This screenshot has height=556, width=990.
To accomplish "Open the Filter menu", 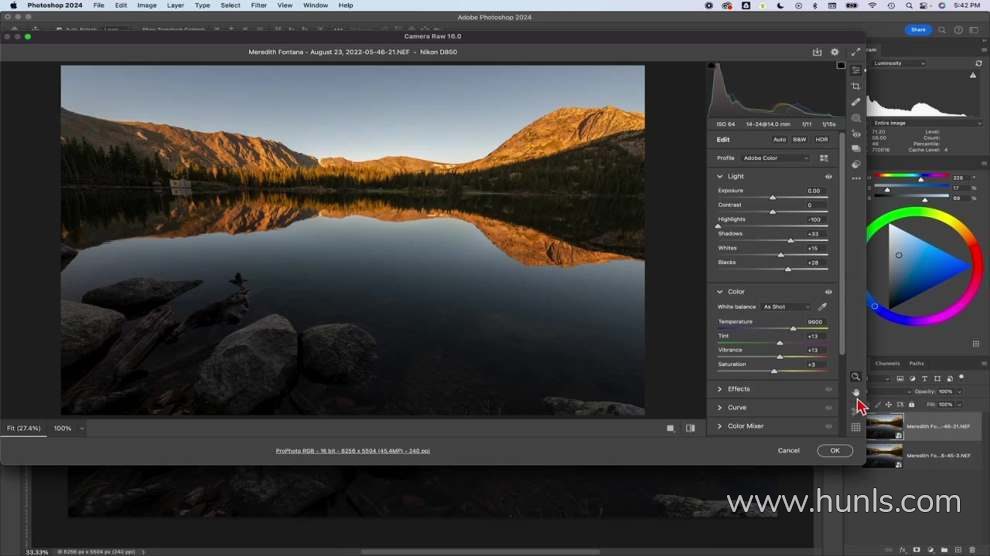I will (x=258, y=5).
